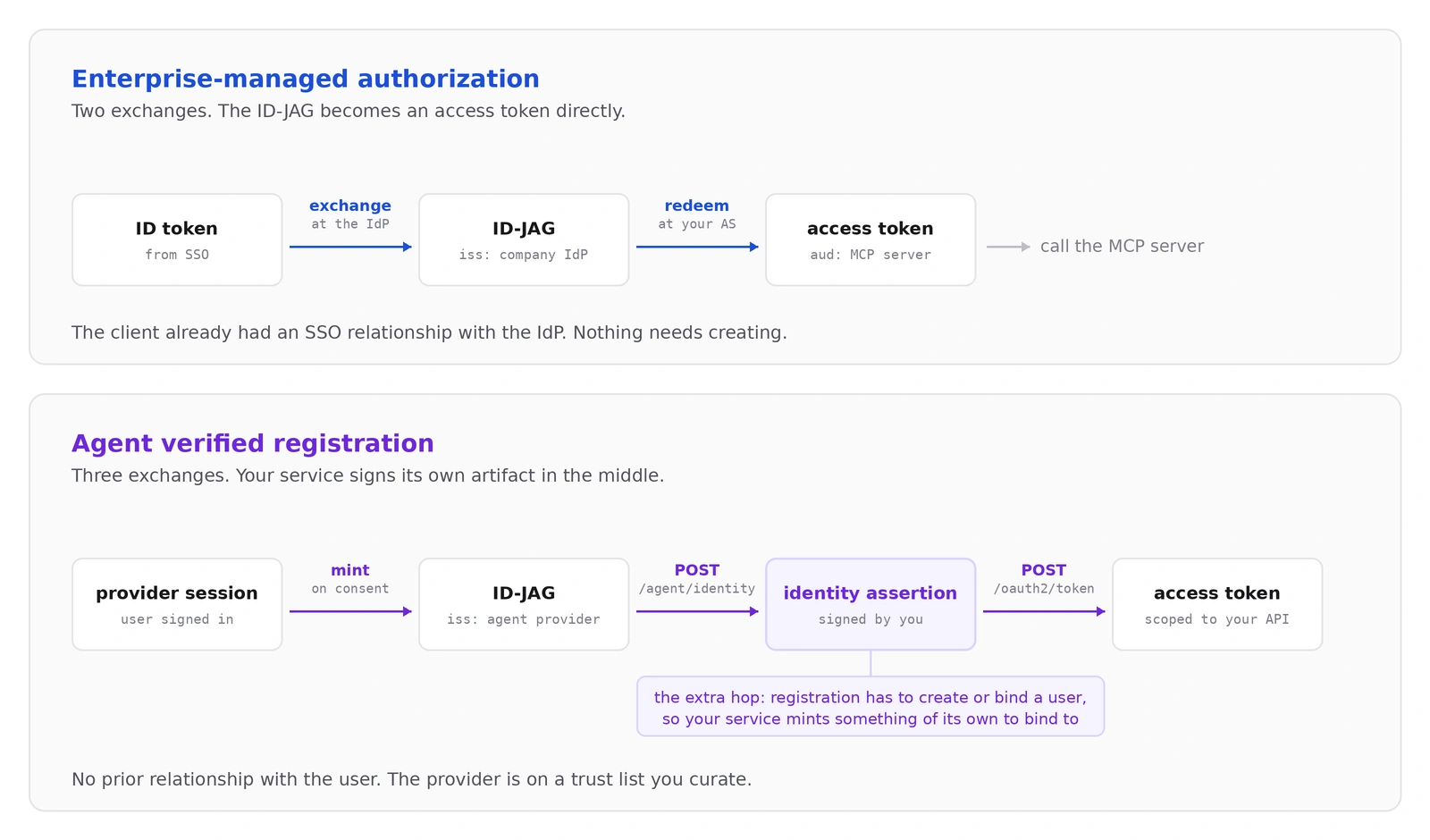The image size is (1430, 840).
Task: Click the 'POST /oauth2/token' label
Action: click(x=1044, y=579)
